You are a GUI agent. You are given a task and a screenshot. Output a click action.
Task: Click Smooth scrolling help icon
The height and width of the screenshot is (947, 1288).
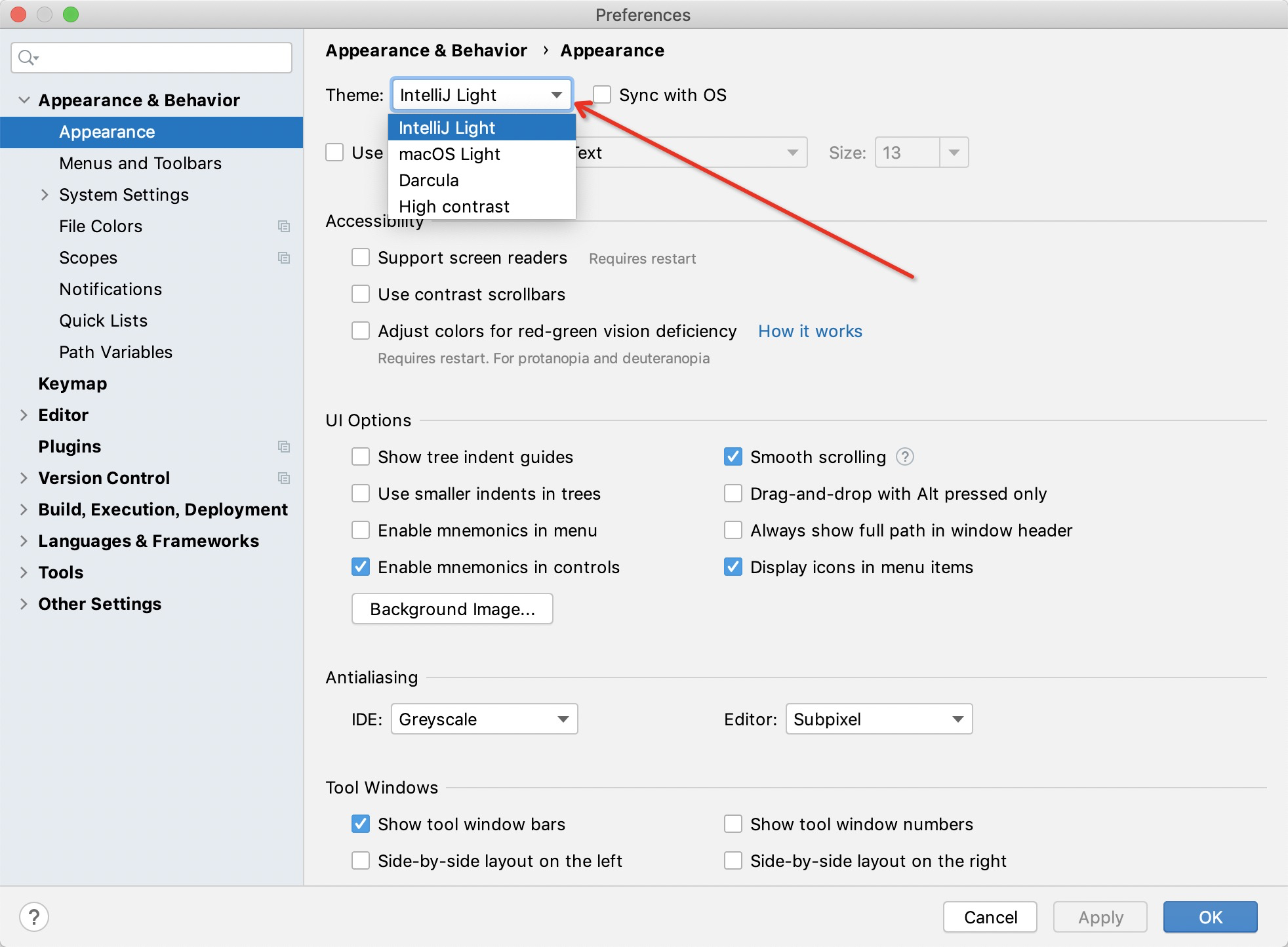click(904, 456)
